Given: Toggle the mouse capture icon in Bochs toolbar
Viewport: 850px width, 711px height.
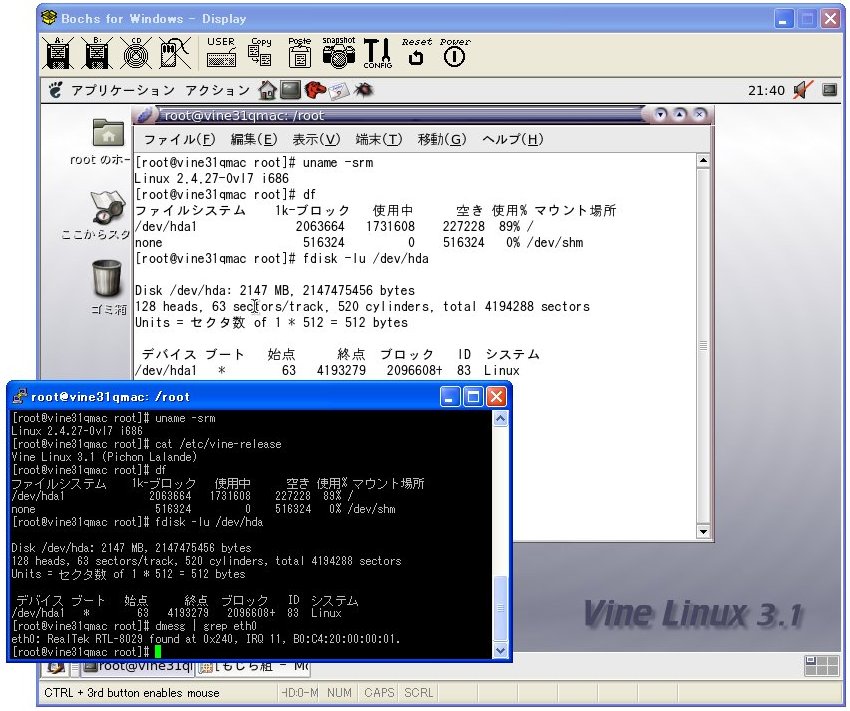Looking at the screenshot, I should pos(175,53).
